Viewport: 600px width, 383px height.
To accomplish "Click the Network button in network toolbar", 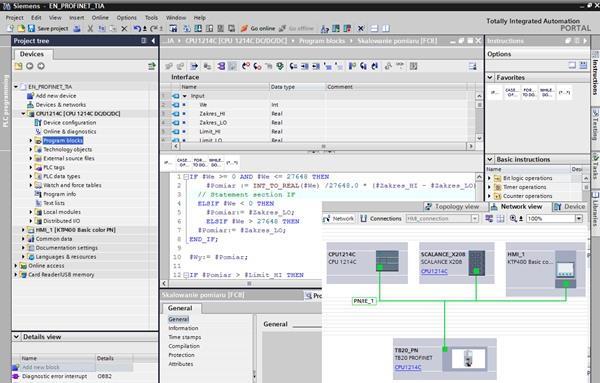I will pos(339,218).
